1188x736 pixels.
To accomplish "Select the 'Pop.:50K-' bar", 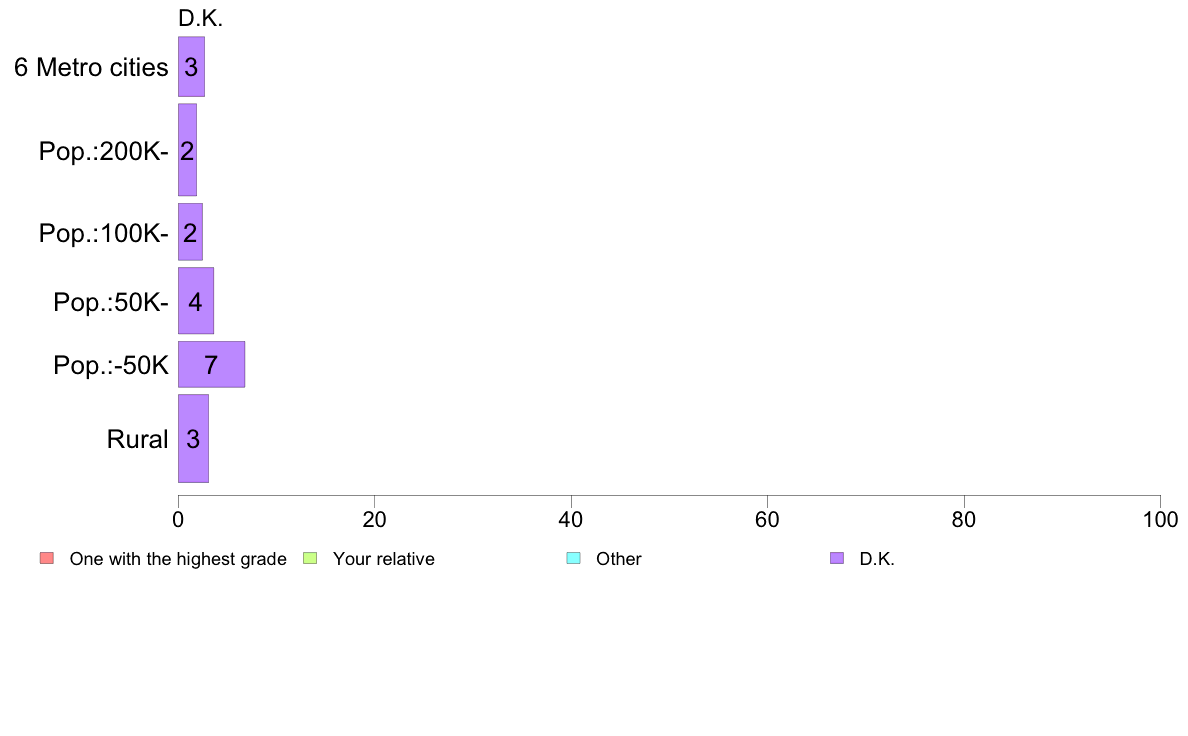I will tap(195, 301).
